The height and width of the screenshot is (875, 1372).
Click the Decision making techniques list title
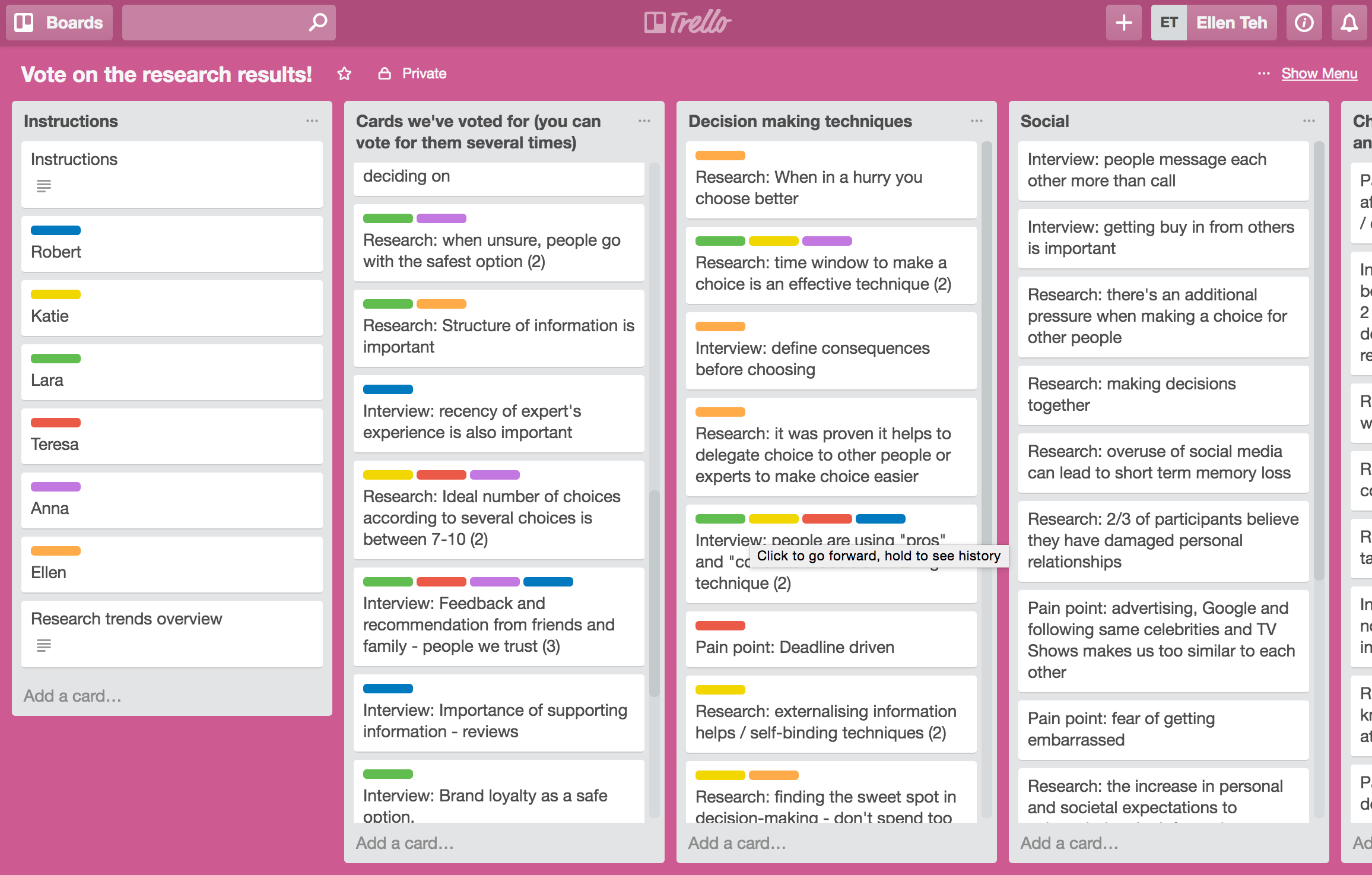coord(800,121)
